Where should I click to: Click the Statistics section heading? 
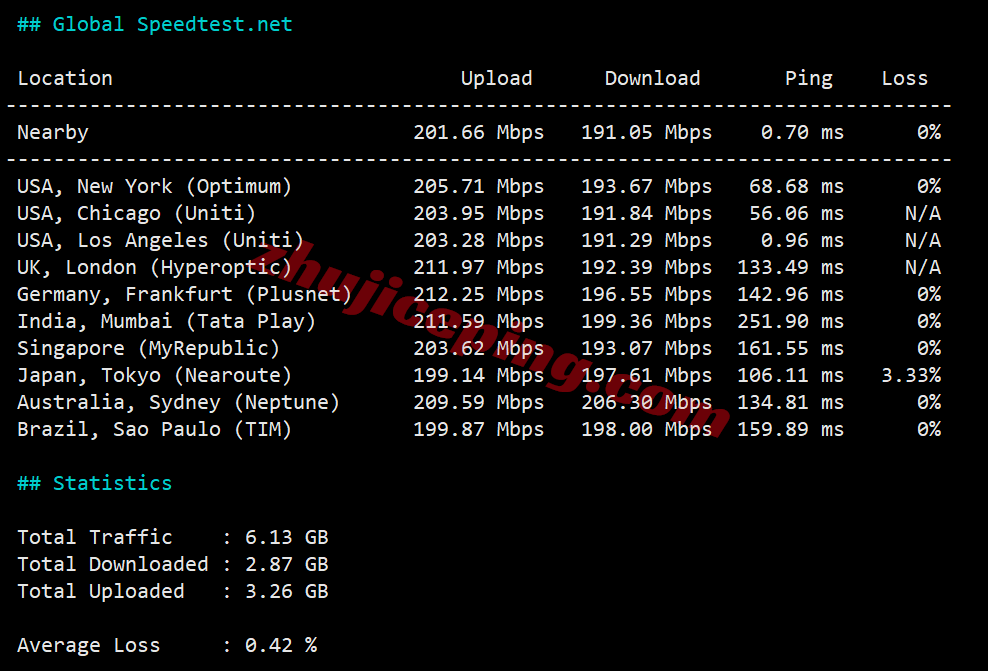click(95, 483)
